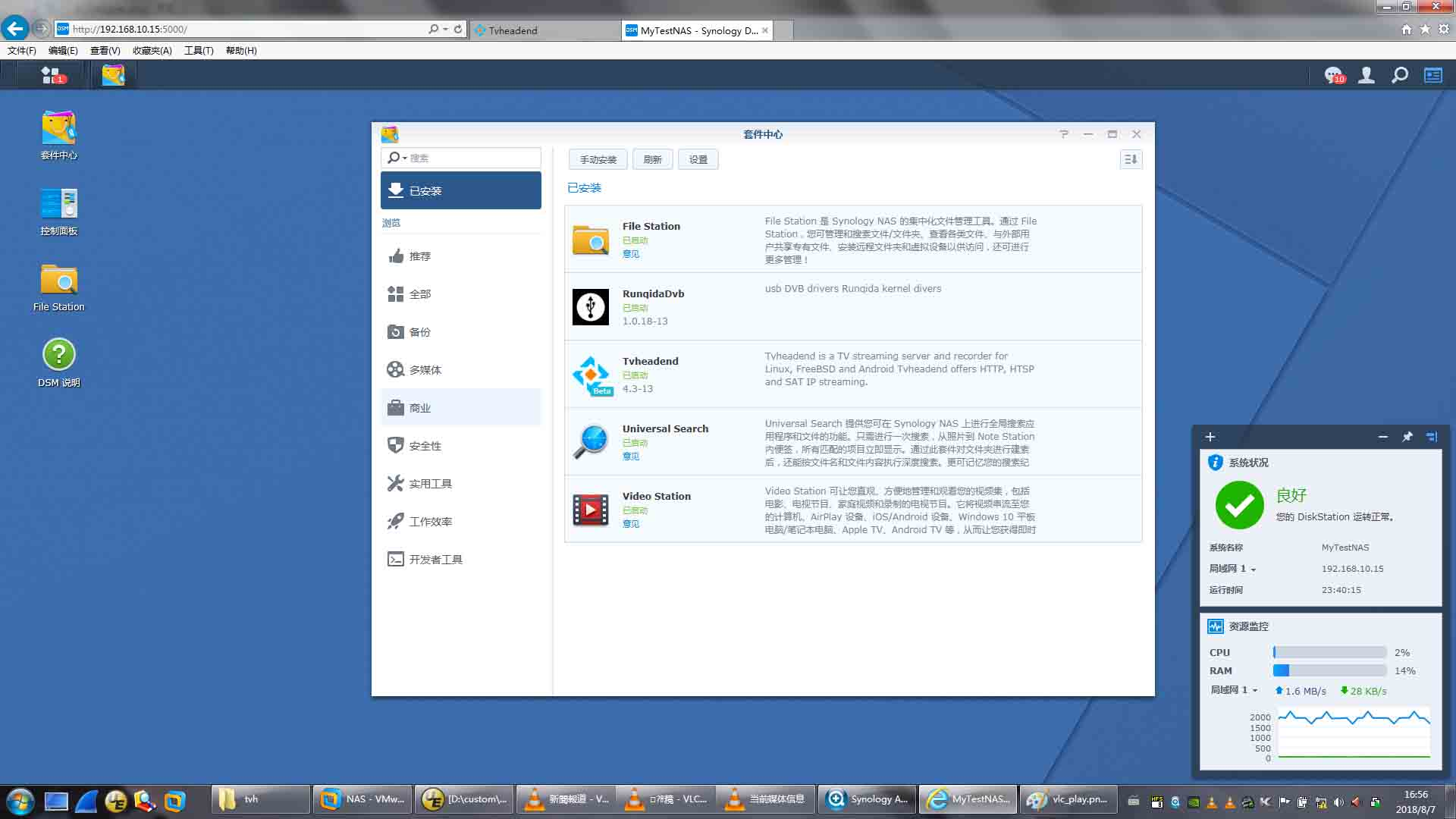The image size is (1456, 819).
Task: Open DSM 说明 desktop icon
Action: coord(60,354)
